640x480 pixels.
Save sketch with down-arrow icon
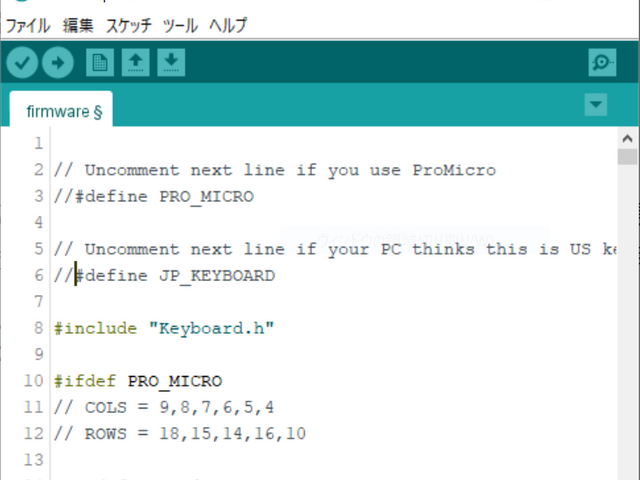(171, 62)
